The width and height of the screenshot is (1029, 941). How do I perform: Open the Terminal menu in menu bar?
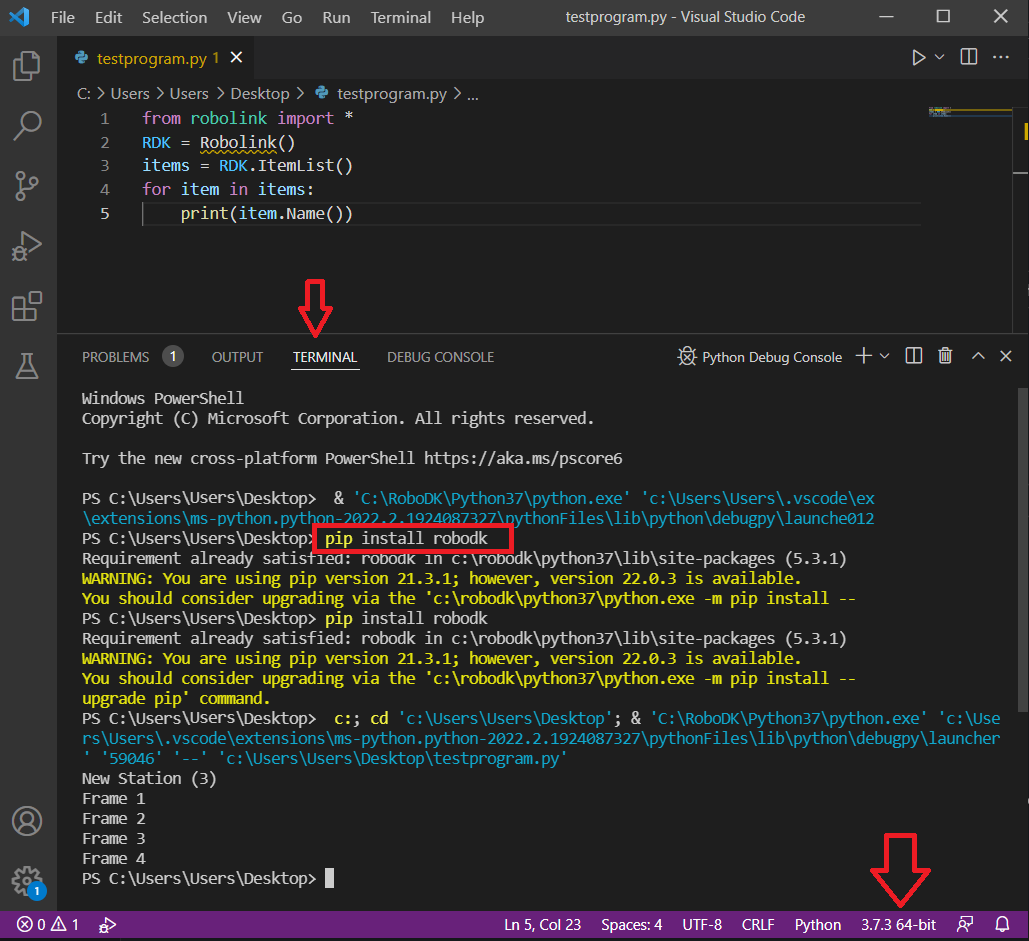400,18
